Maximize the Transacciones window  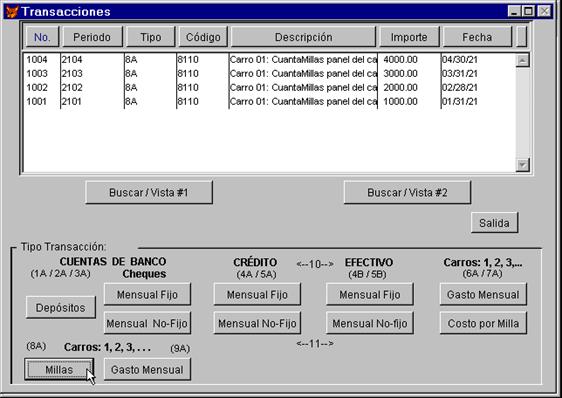pos(528,11)
